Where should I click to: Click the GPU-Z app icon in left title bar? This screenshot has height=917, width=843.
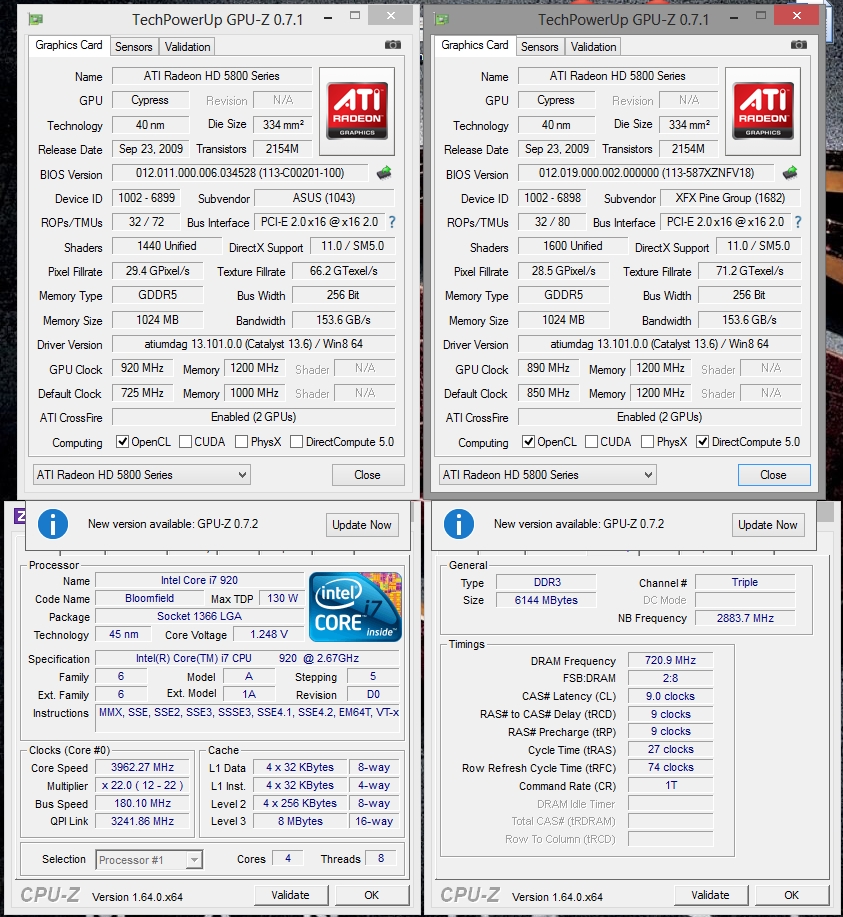[x=36, y=19]
